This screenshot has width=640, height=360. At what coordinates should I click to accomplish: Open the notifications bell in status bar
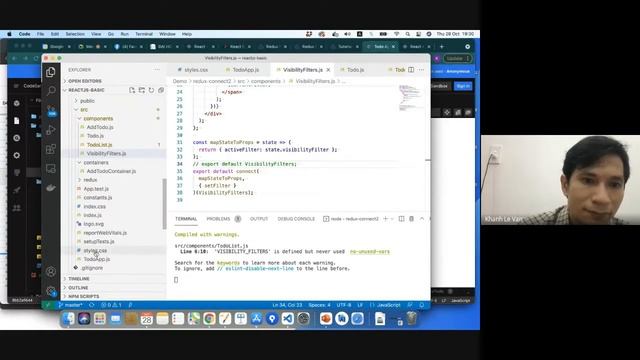click(x=422, y=305)
